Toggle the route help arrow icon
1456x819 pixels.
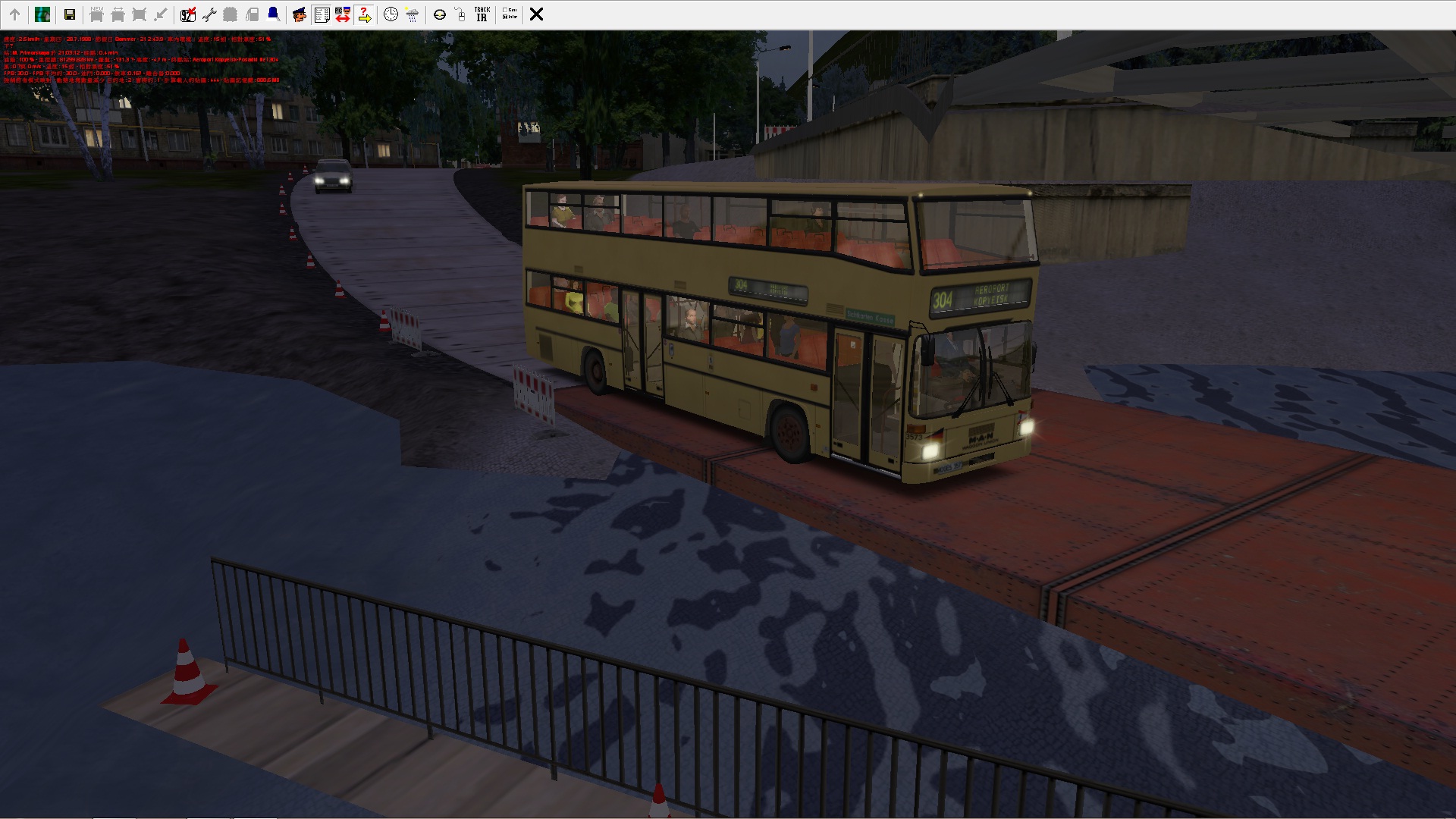364,14
